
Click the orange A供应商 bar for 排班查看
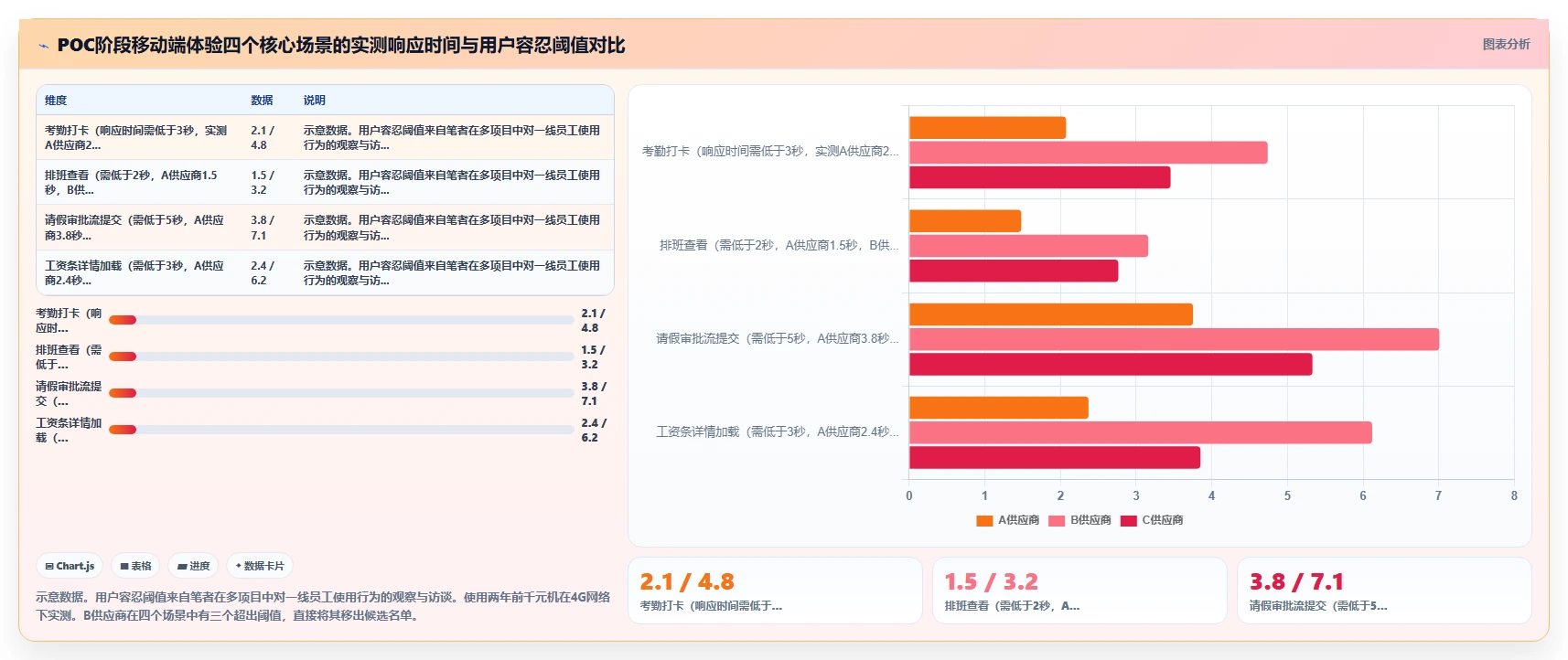pyautogui.click(x=965, y=221)
